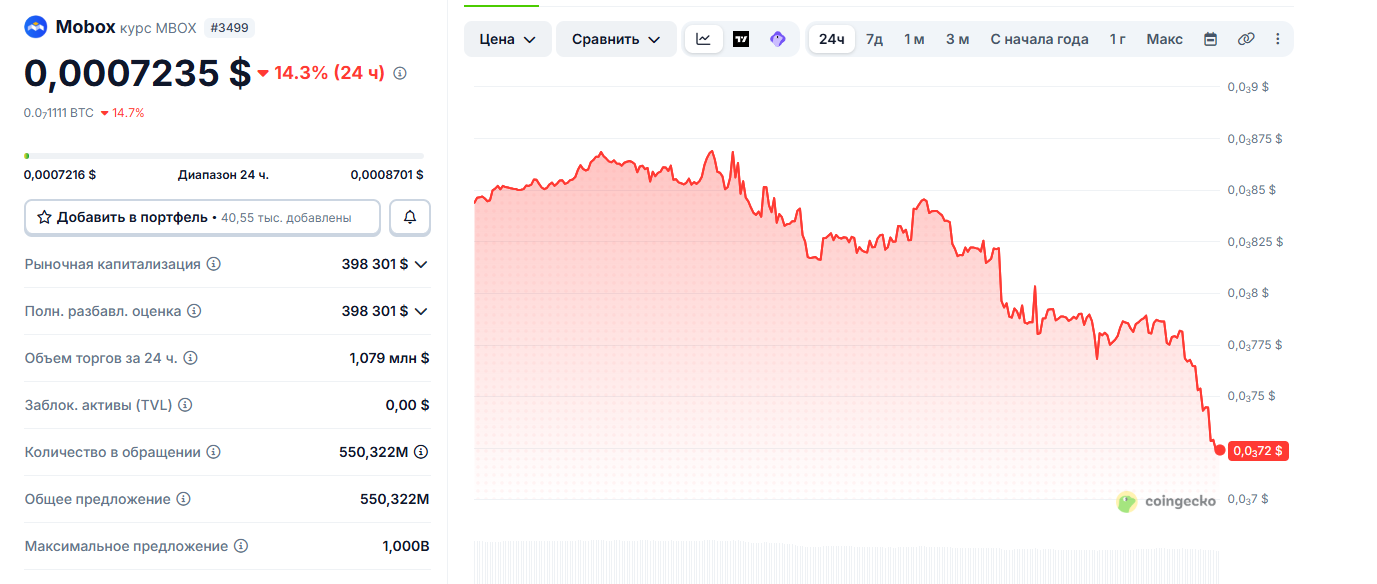
Task: Click the 24h low value 0,0007216 $
Action: (60, 175)
